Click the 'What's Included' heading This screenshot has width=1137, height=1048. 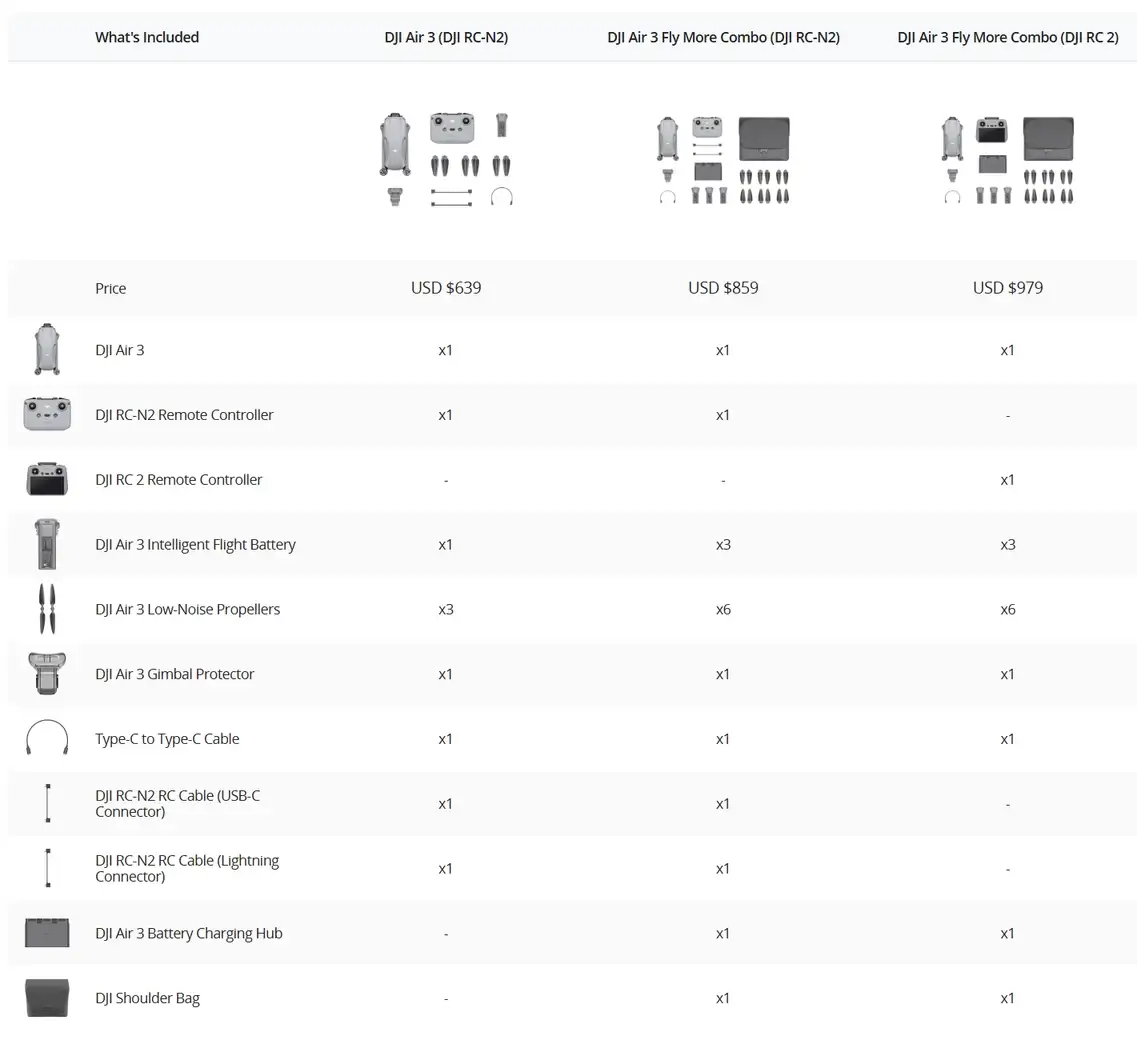coord(147,37)
